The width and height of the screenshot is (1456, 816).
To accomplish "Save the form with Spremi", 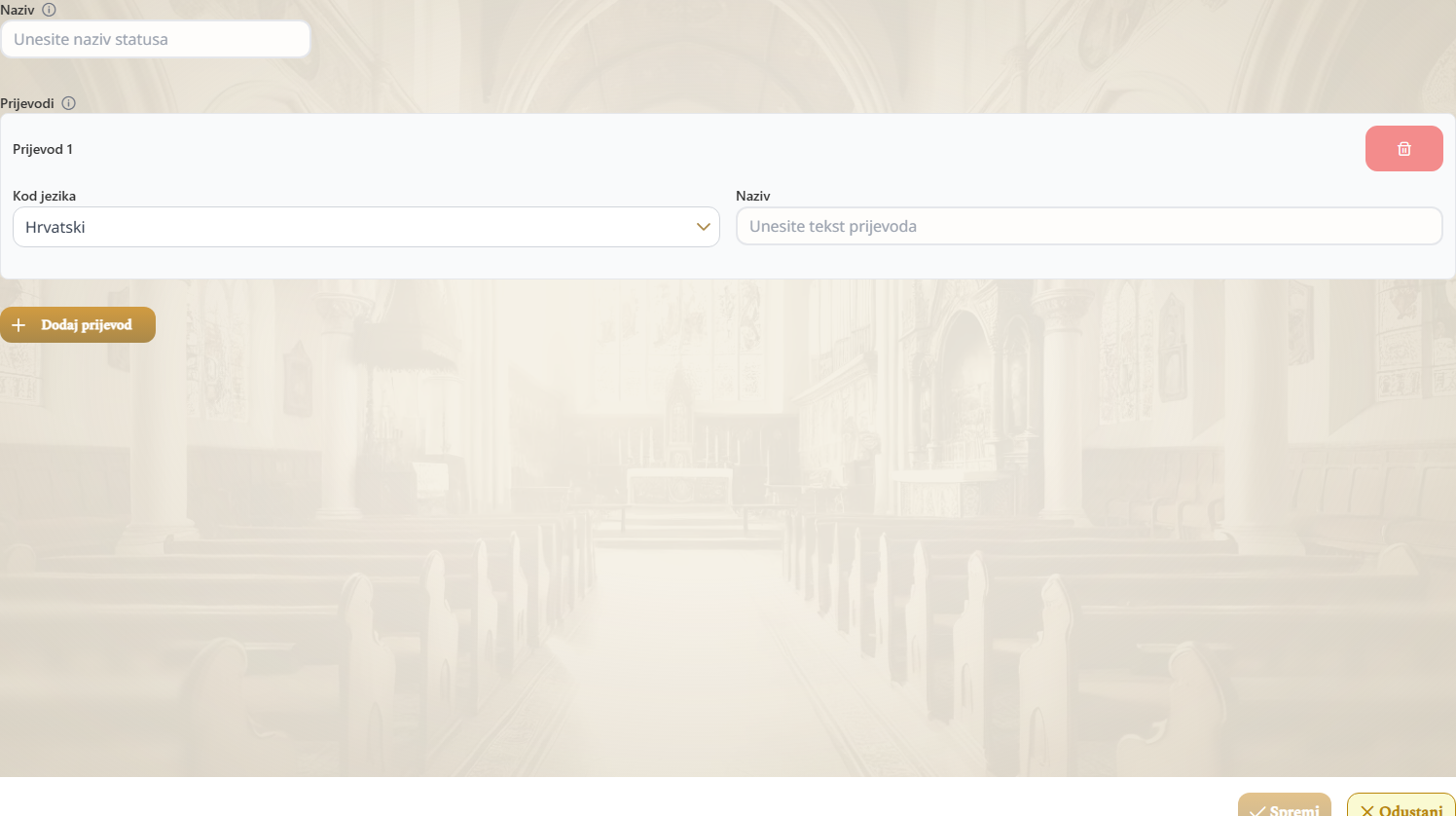I will point(1285,805).
